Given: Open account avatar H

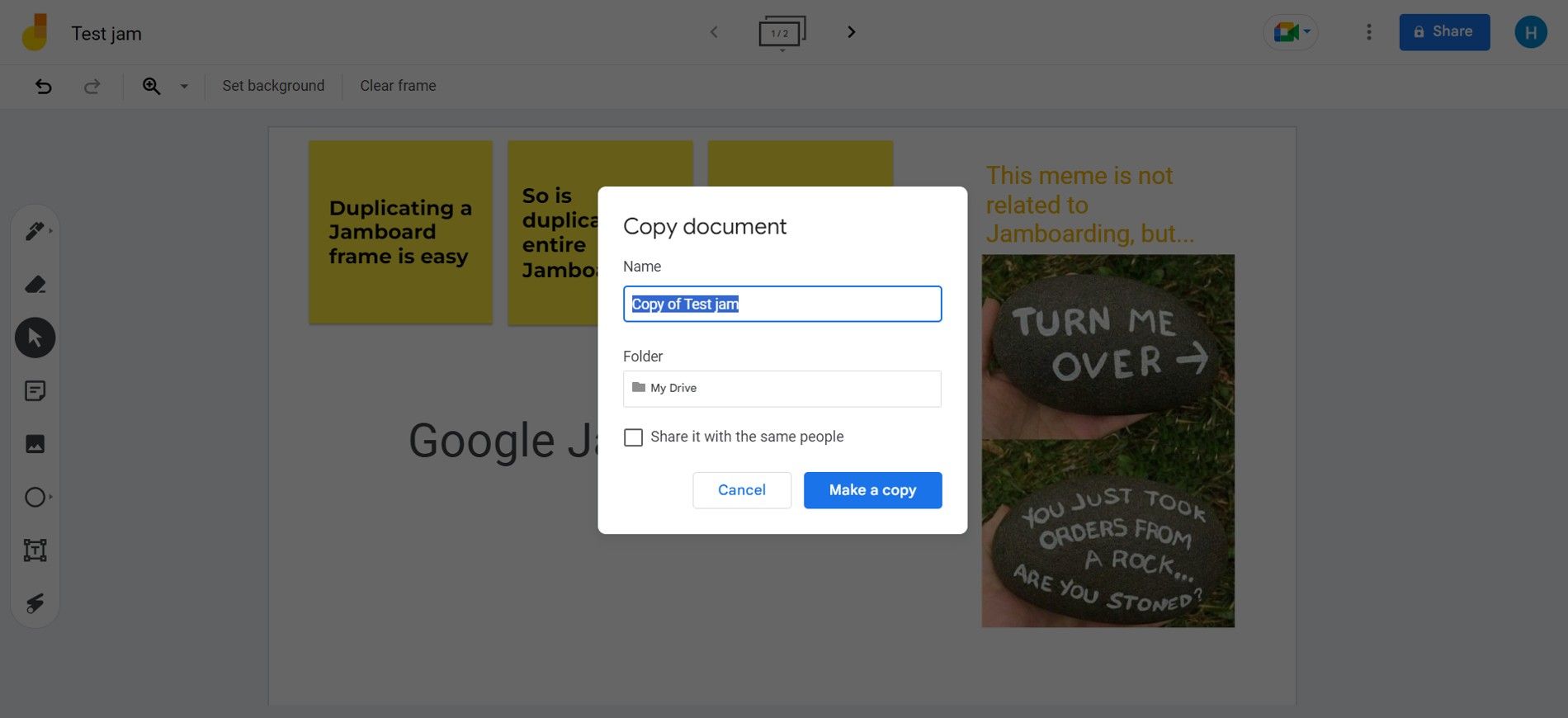Looking at the screenshot, I should coord(1531,32).
